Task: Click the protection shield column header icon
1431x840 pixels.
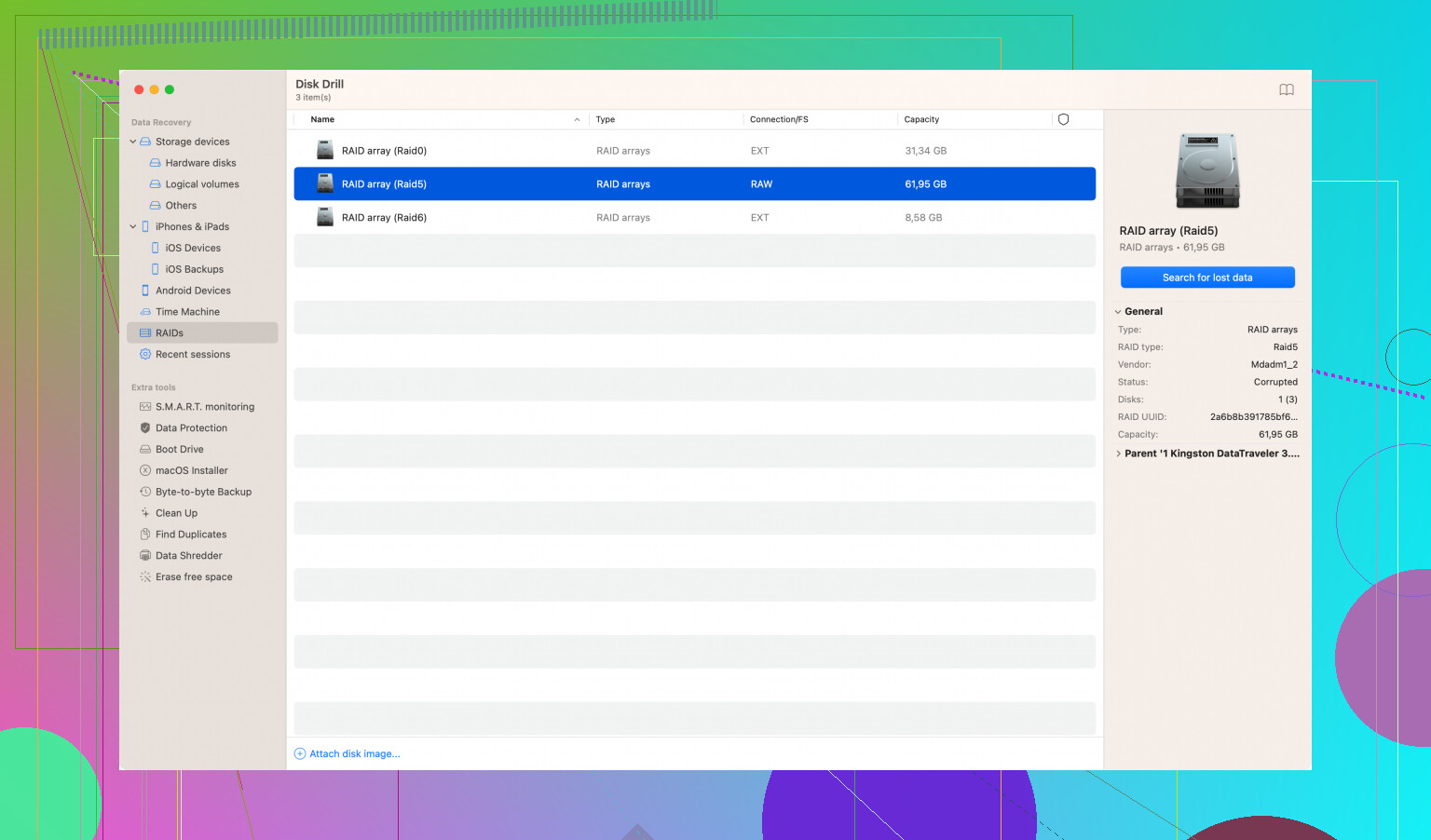Action: pyautogui.click(x=1063, y=119)
